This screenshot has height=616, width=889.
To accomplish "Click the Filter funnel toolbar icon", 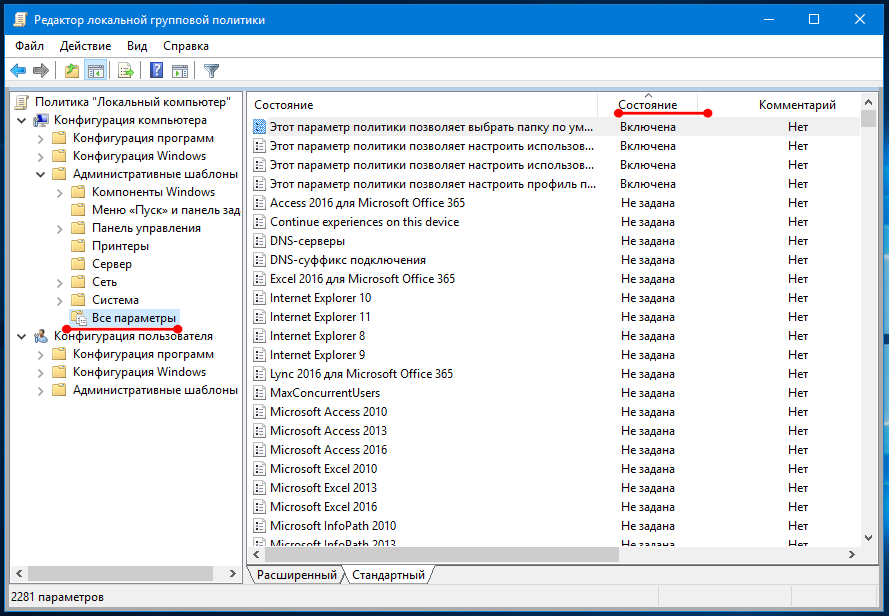I will point(211,71).
